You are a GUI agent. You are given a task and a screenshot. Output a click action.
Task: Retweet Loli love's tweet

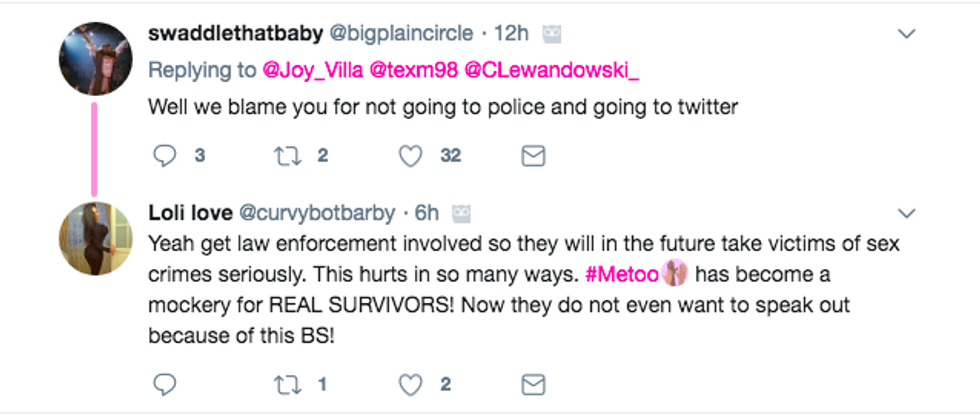[287, 385]
